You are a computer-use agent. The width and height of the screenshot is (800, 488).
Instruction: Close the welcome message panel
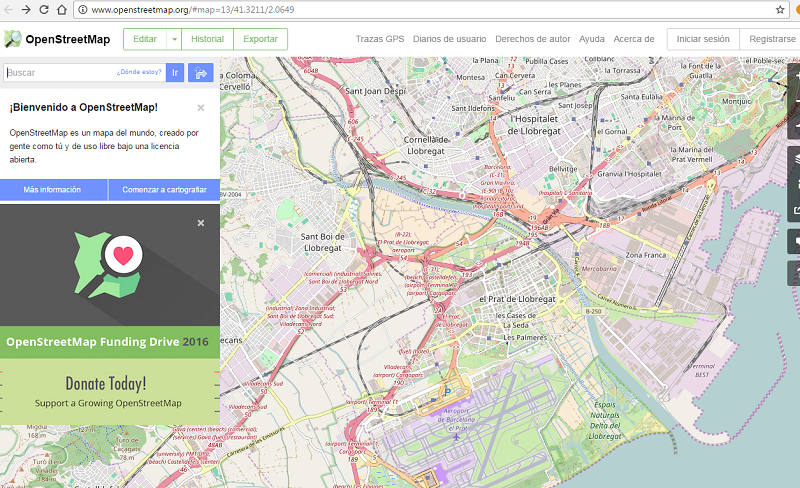click(x=200, y=107)
